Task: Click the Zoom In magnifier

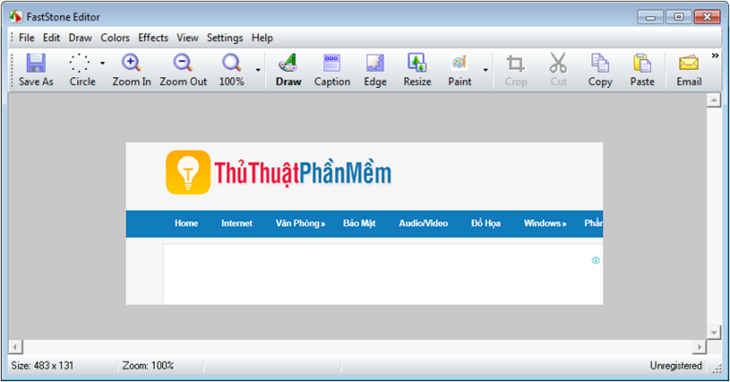Action: click(x=131, y=63)
